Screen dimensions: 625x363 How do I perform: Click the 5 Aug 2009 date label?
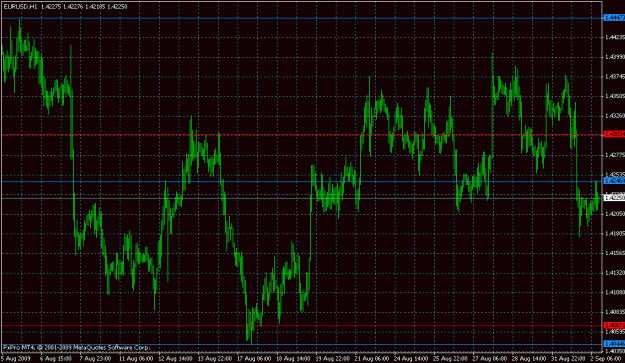[16, 359]
